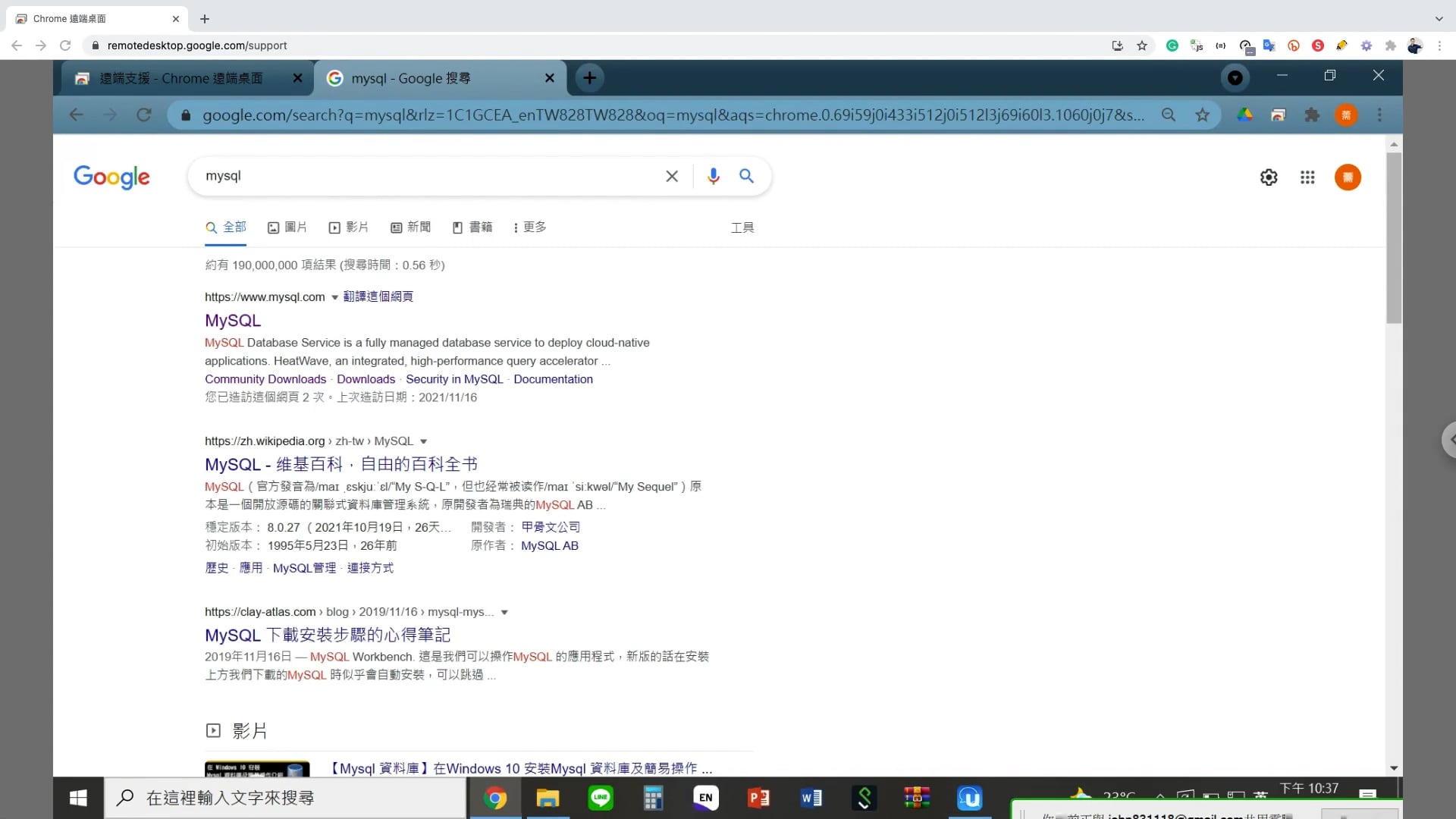1456x819 pixels.
Task: Launch LINE from the taskbar
Action: pyautogui.click(x=600, y=798)
